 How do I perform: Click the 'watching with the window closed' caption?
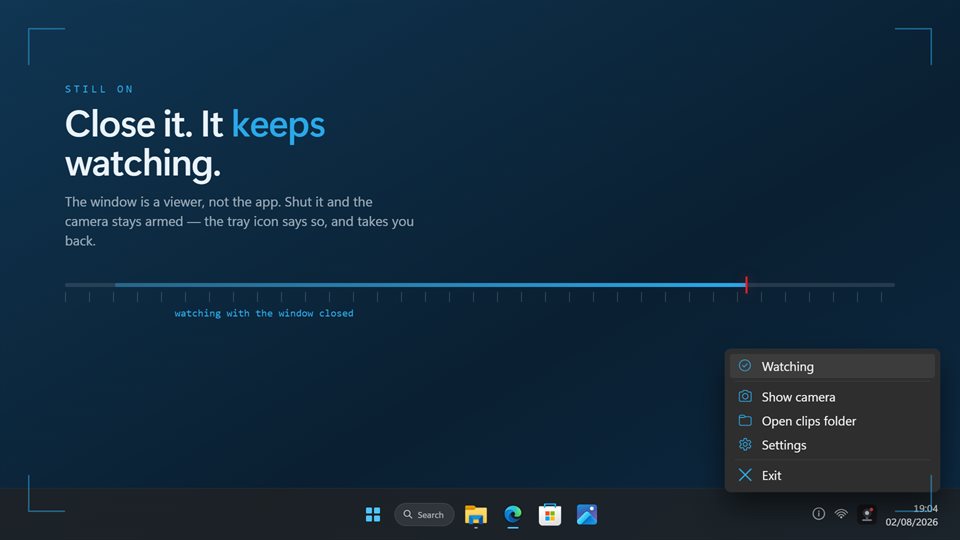coord(264,313)
